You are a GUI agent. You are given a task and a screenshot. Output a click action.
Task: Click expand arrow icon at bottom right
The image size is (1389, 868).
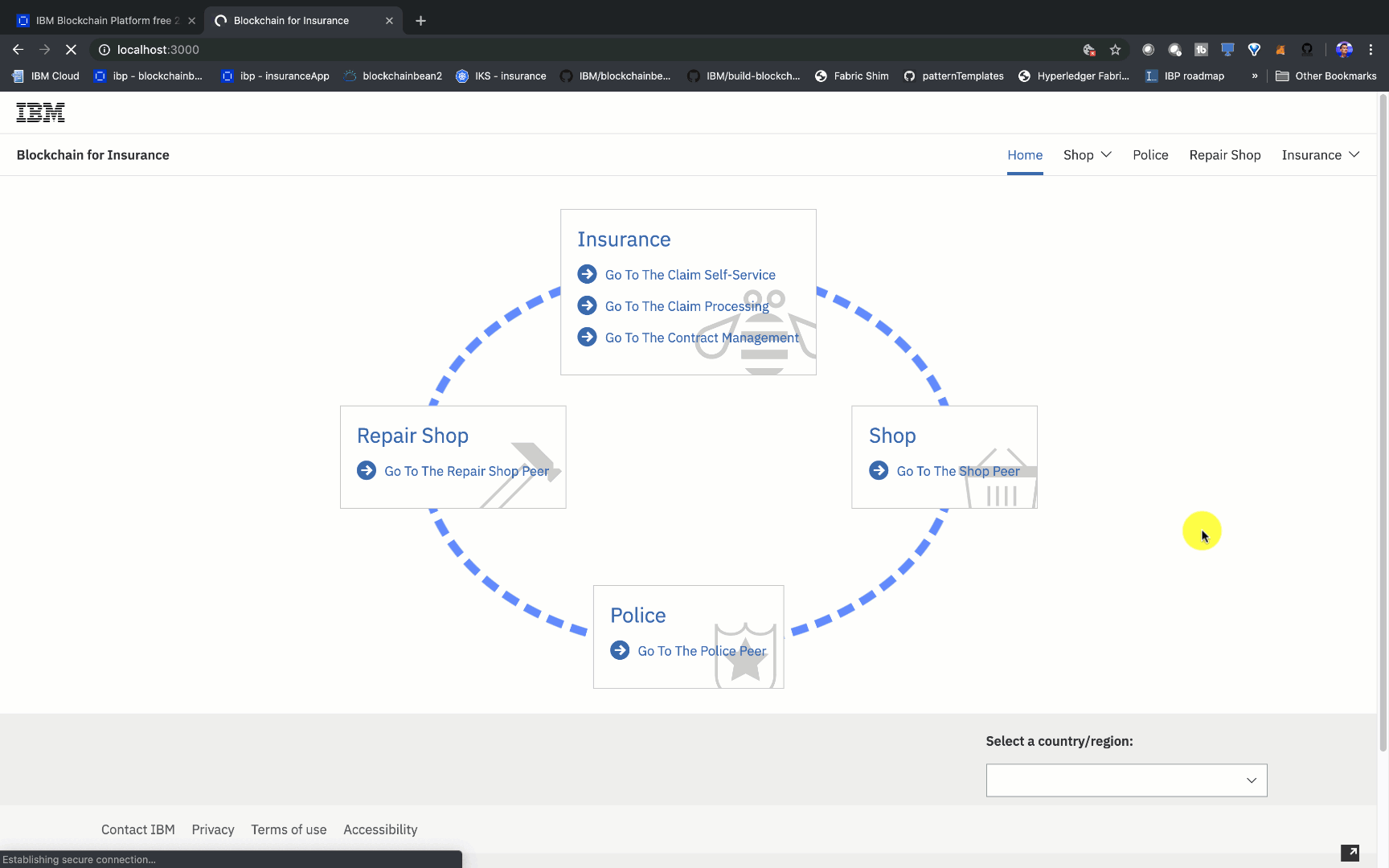[x=1350, y=853]
